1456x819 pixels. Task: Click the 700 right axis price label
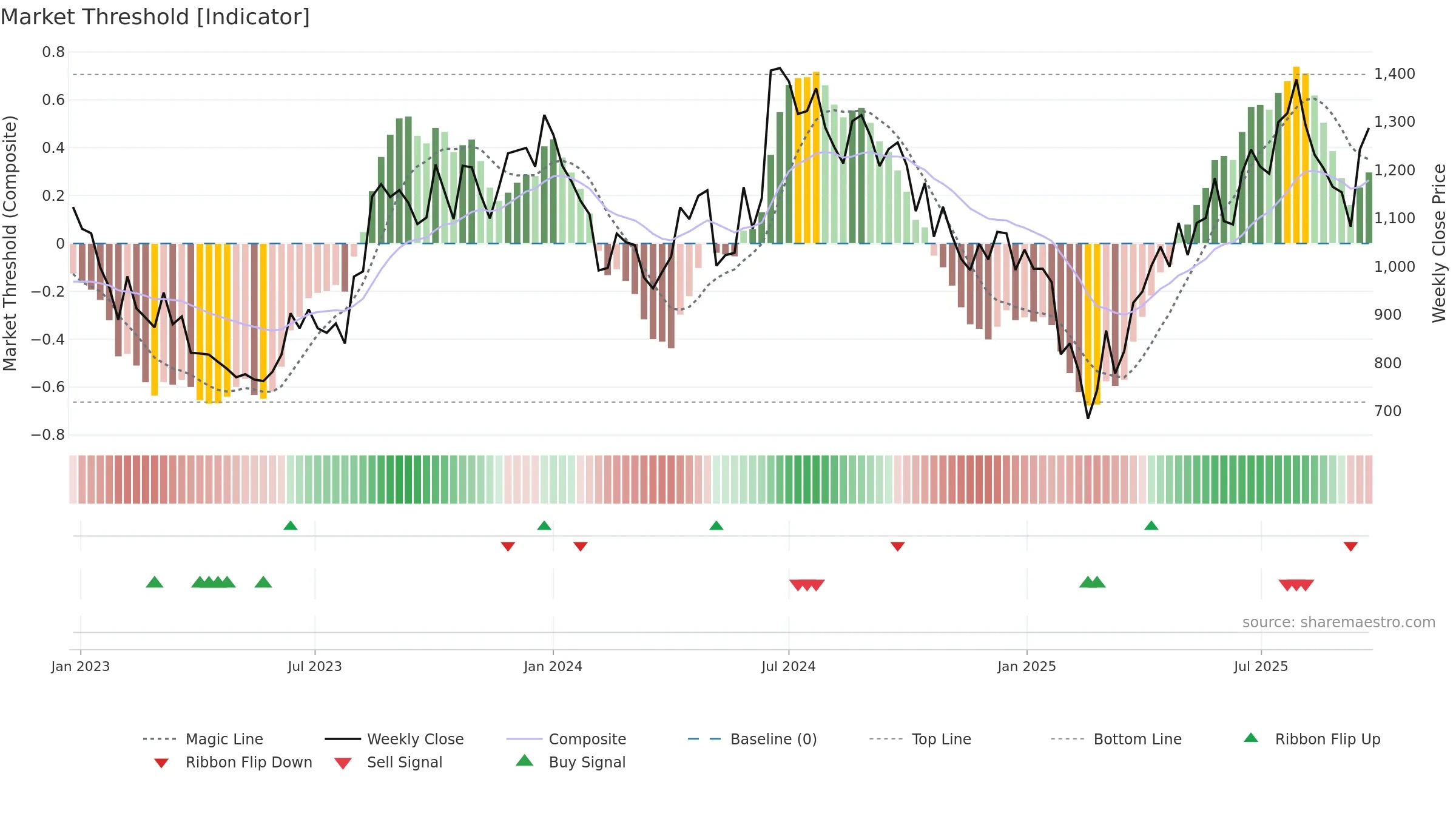1388,411
